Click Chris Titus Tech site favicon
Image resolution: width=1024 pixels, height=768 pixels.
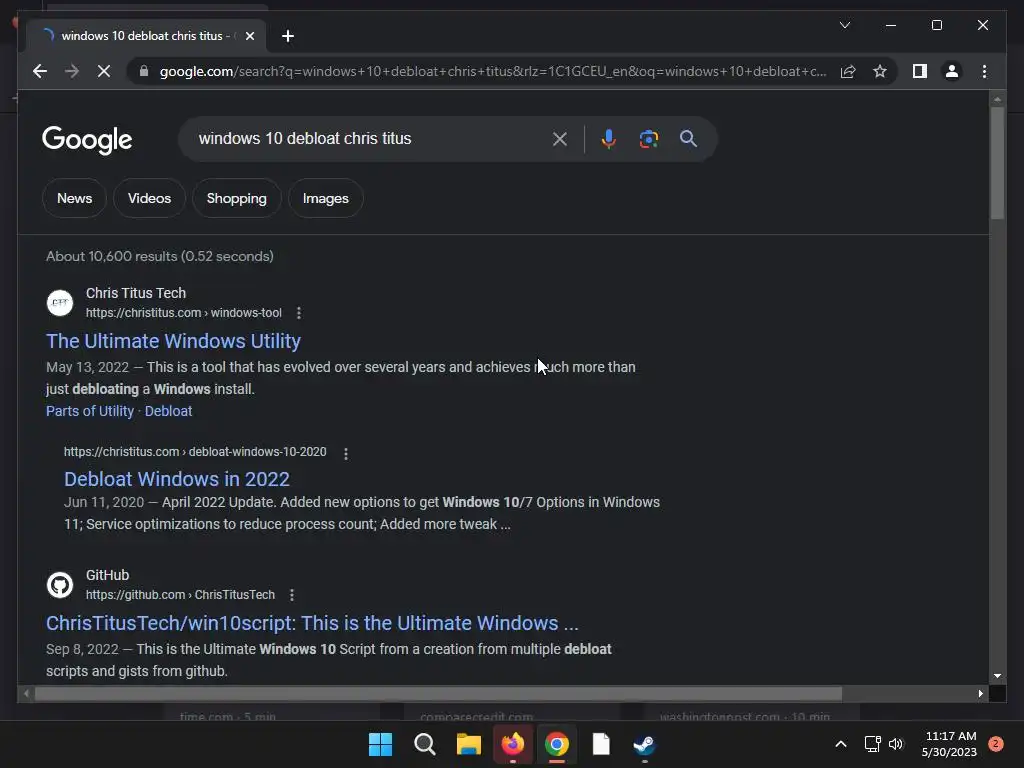point(60,302)
